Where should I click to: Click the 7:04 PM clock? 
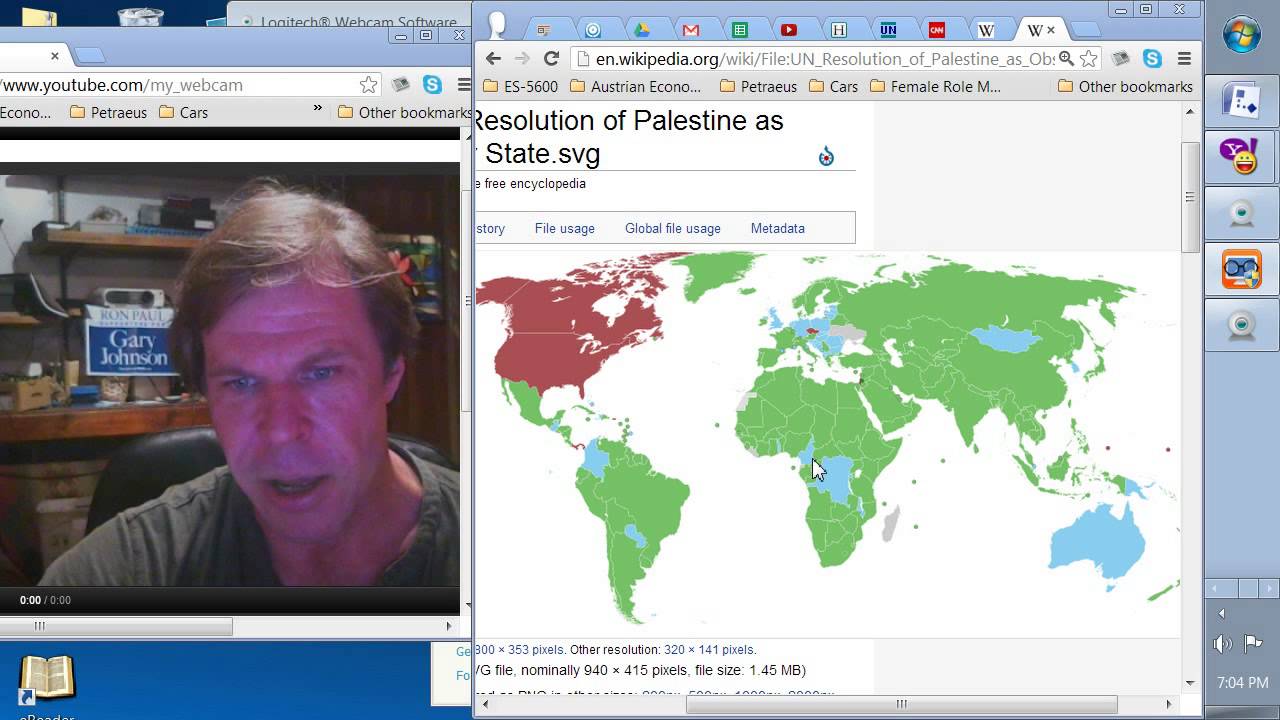1243,683
